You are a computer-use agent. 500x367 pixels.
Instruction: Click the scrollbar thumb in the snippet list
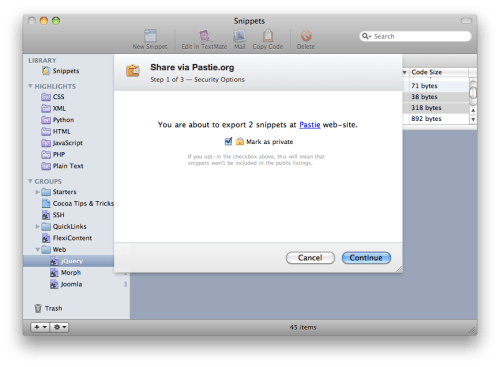tap(473, 92)
